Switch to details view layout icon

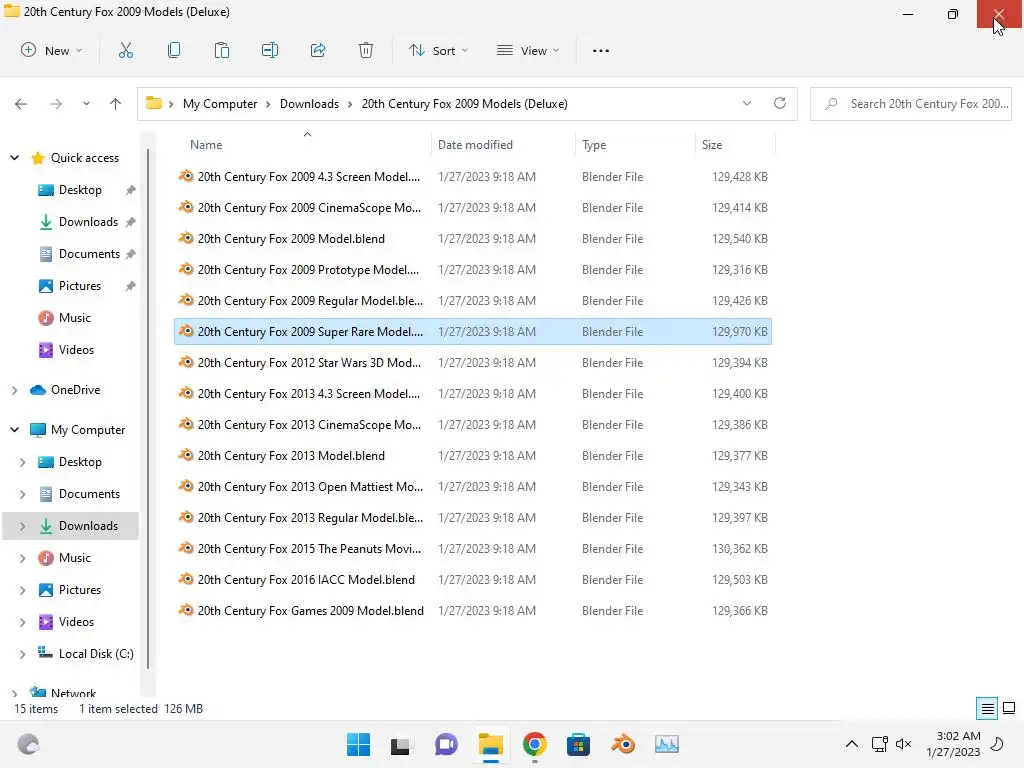[987, 709]
